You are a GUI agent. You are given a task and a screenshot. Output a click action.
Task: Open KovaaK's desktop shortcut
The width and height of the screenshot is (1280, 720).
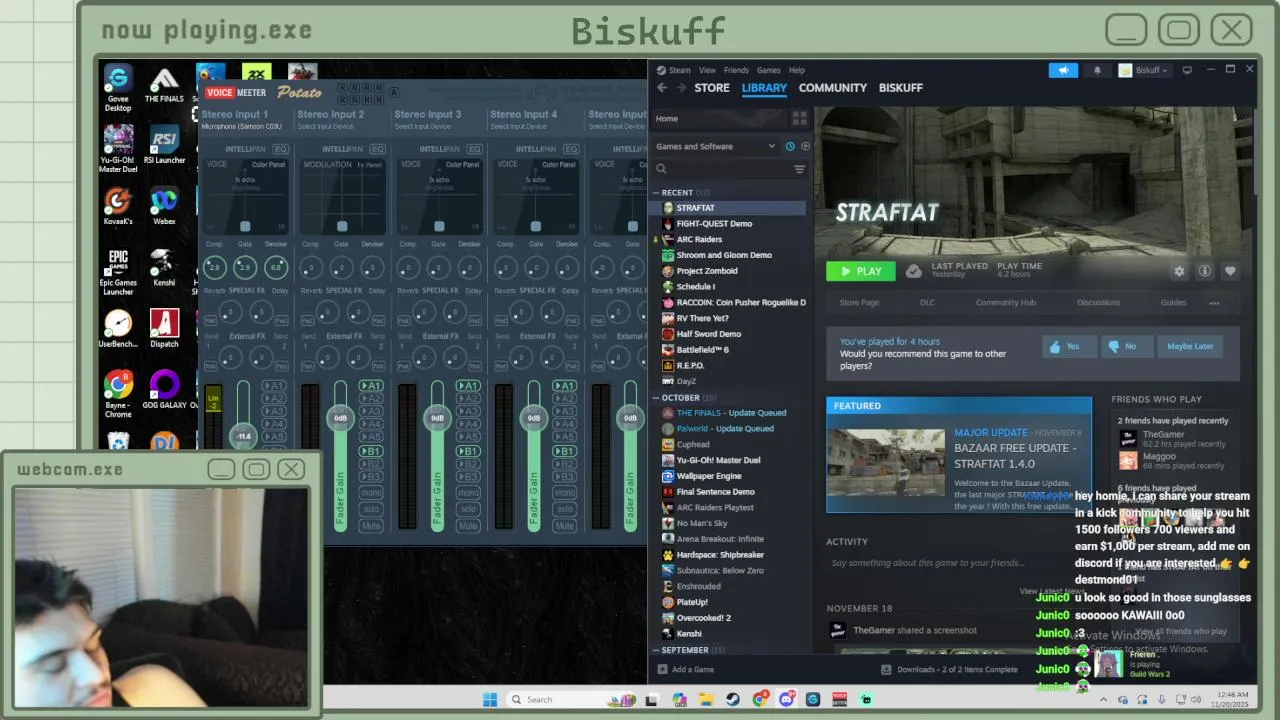click(x=118, y=206)
